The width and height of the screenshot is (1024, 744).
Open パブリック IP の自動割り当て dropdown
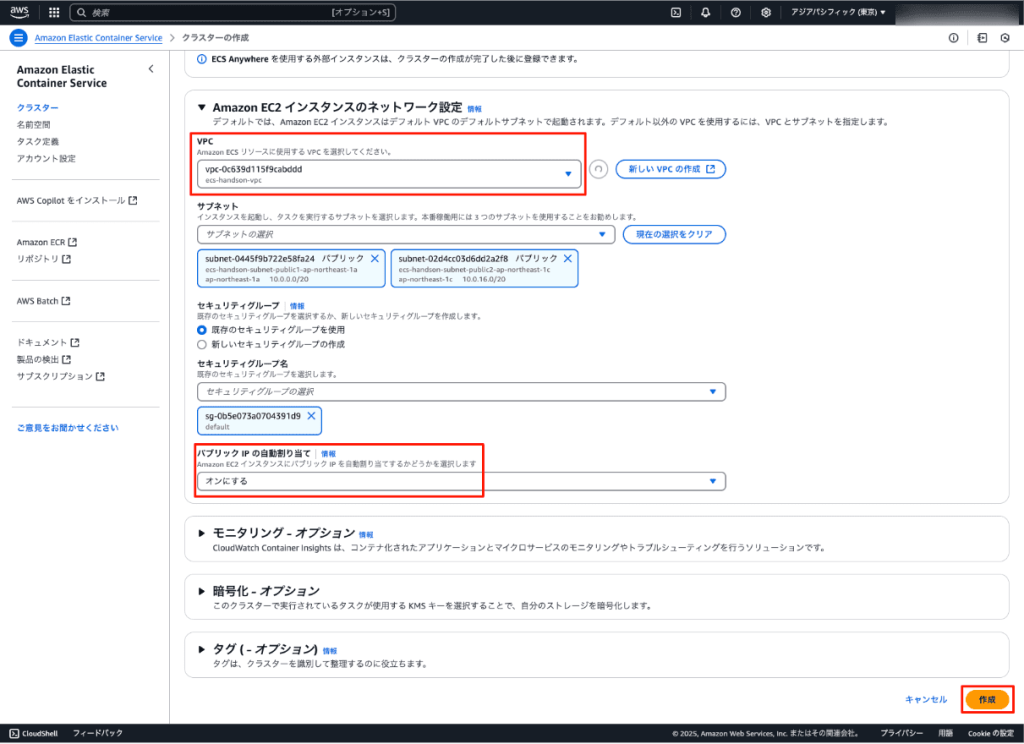(460, 481)
